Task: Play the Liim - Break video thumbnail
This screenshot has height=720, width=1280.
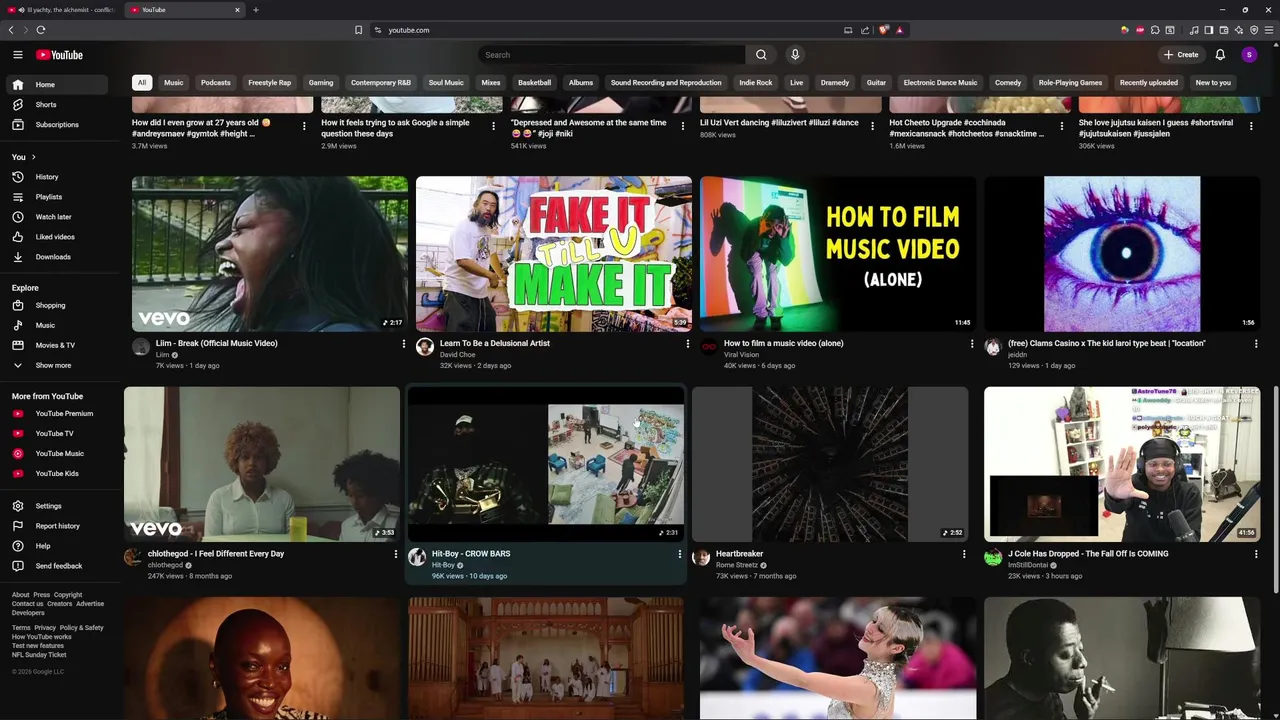Action: 270,254
